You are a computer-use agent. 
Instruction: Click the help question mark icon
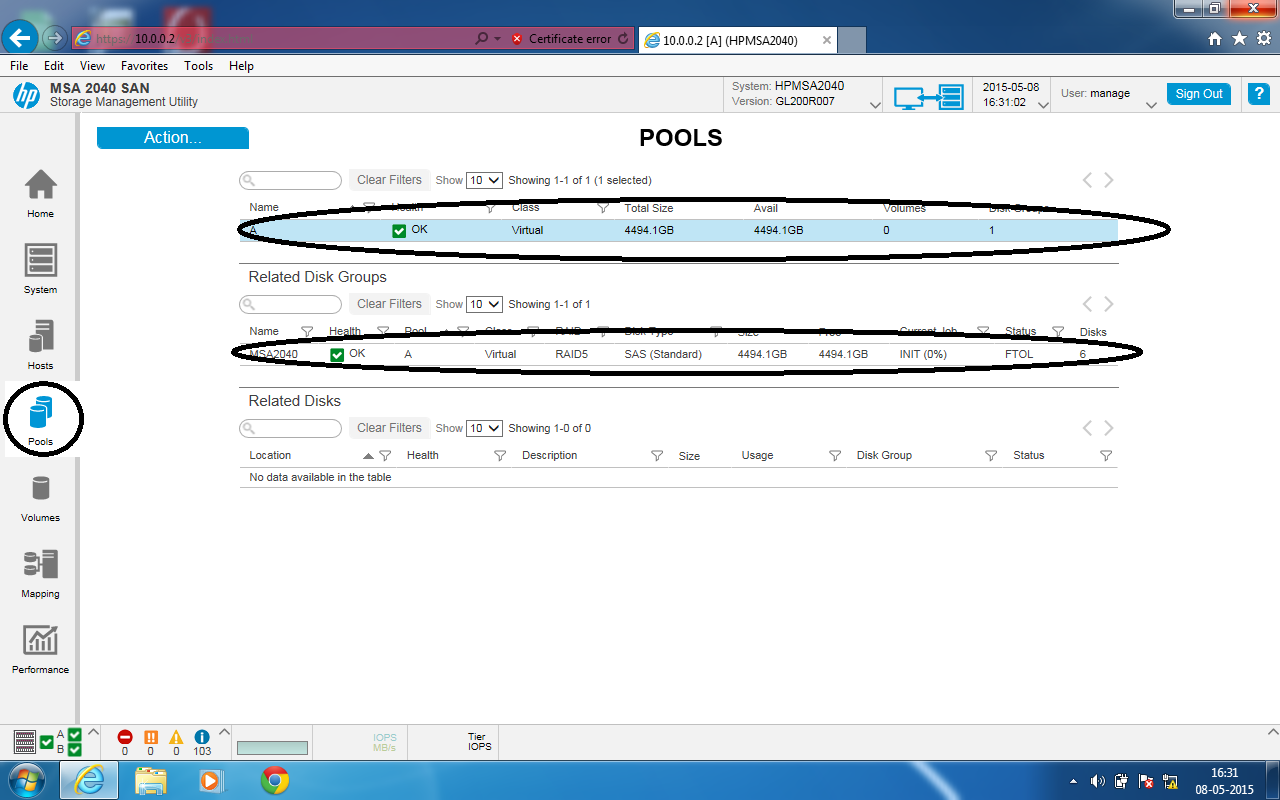[x=1258, y=93]
